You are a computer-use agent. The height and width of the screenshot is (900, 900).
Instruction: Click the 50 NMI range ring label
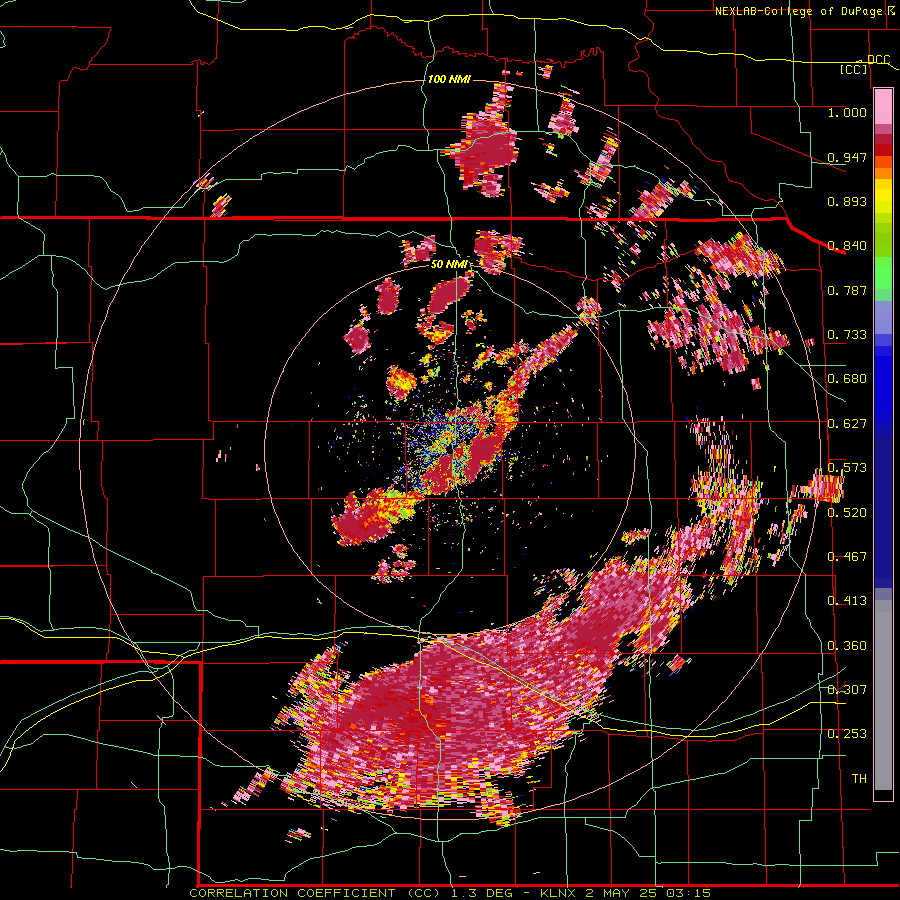pos(449,265)
